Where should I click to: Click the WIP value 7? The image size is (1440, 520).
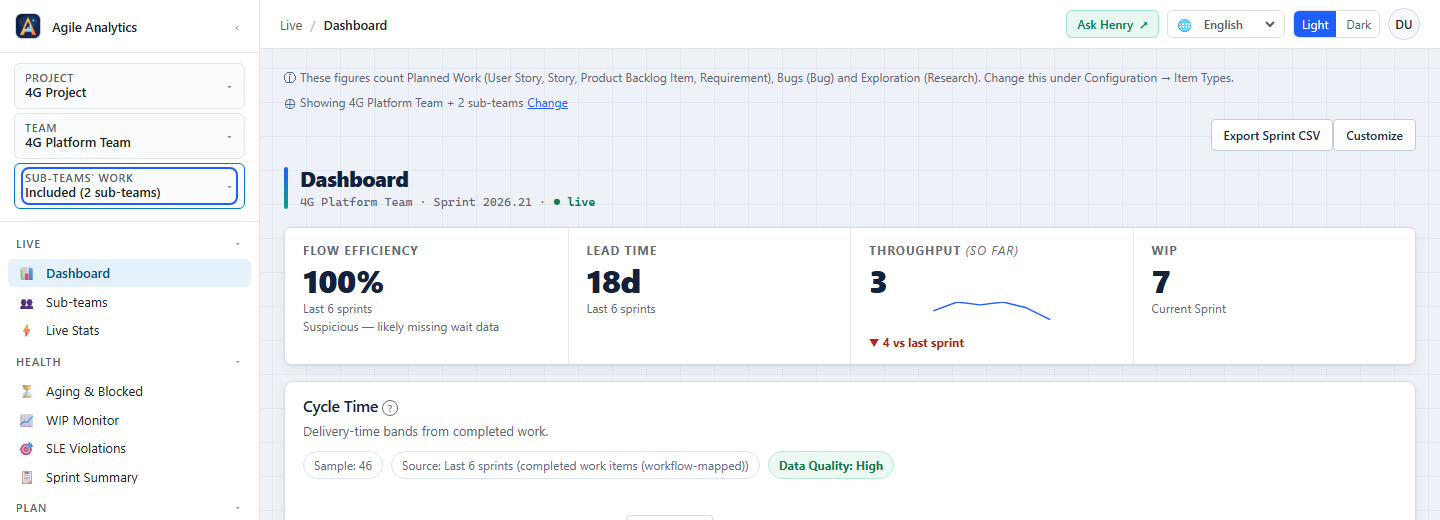click(1160, 283)
